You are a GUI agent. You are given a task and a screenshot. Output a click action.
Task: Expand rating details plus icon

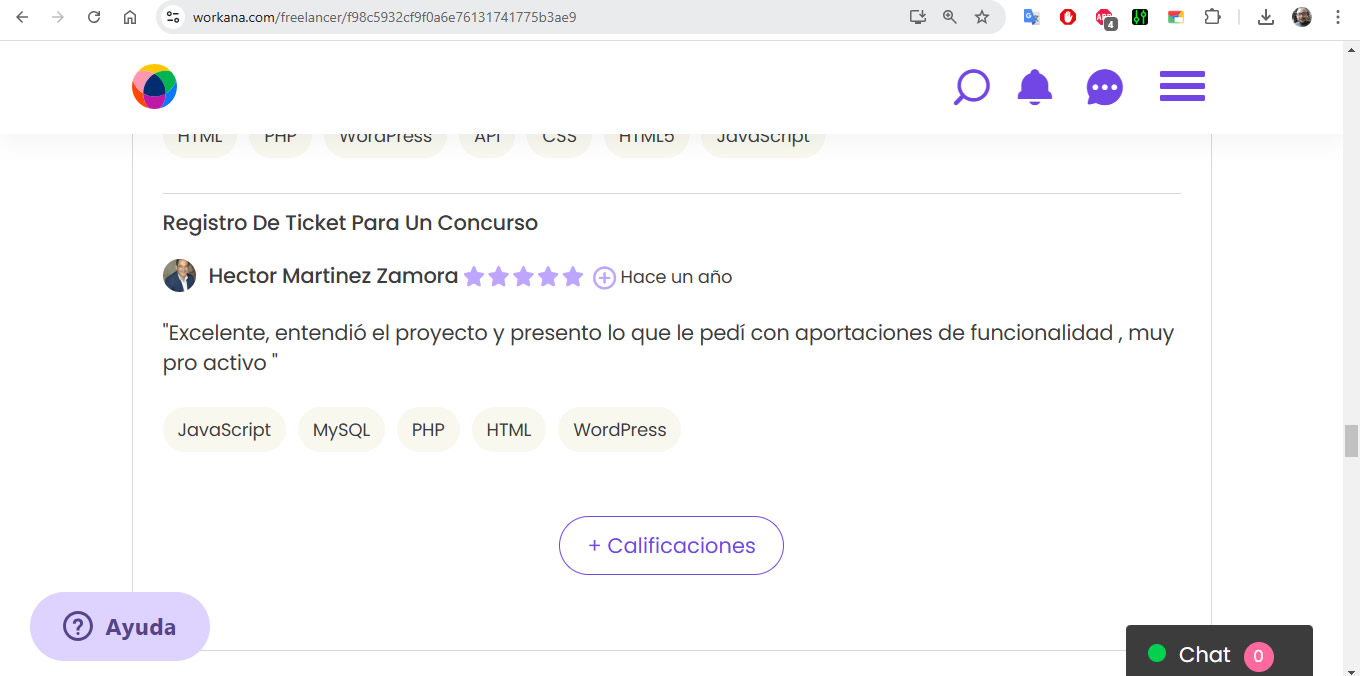(x=604, y=278)
